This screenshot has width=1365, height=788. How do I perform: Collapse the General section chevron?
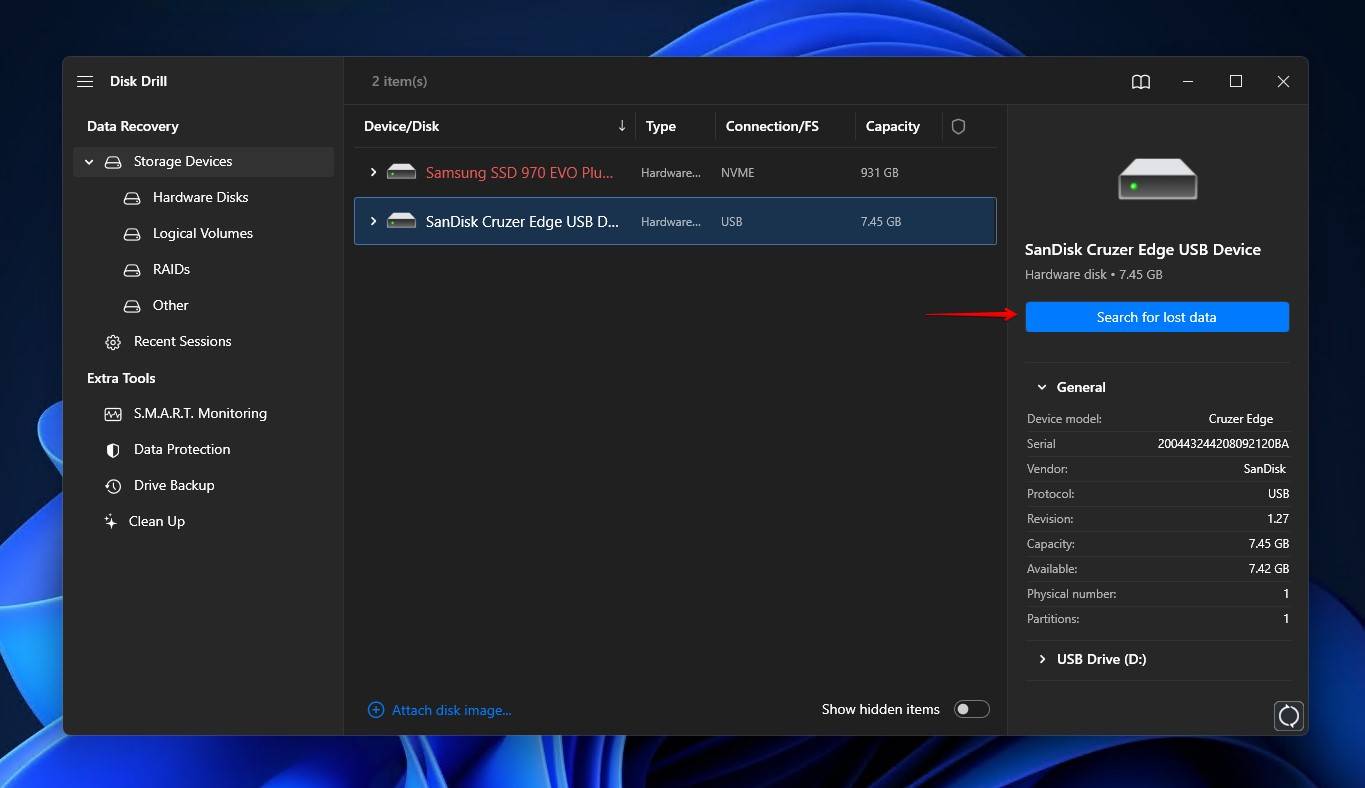coord(1042,388)
